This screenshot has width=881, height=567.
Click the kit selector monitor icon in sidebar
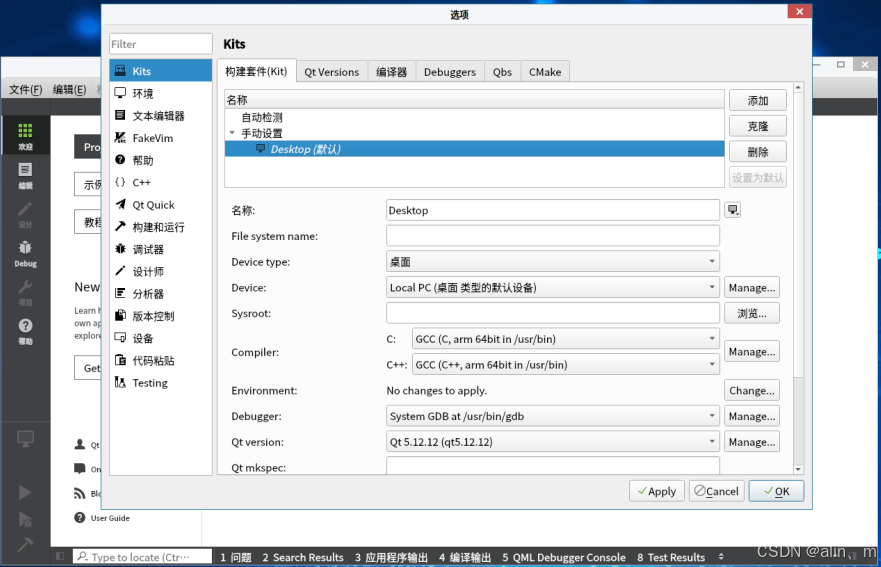(x=25, y=438)
